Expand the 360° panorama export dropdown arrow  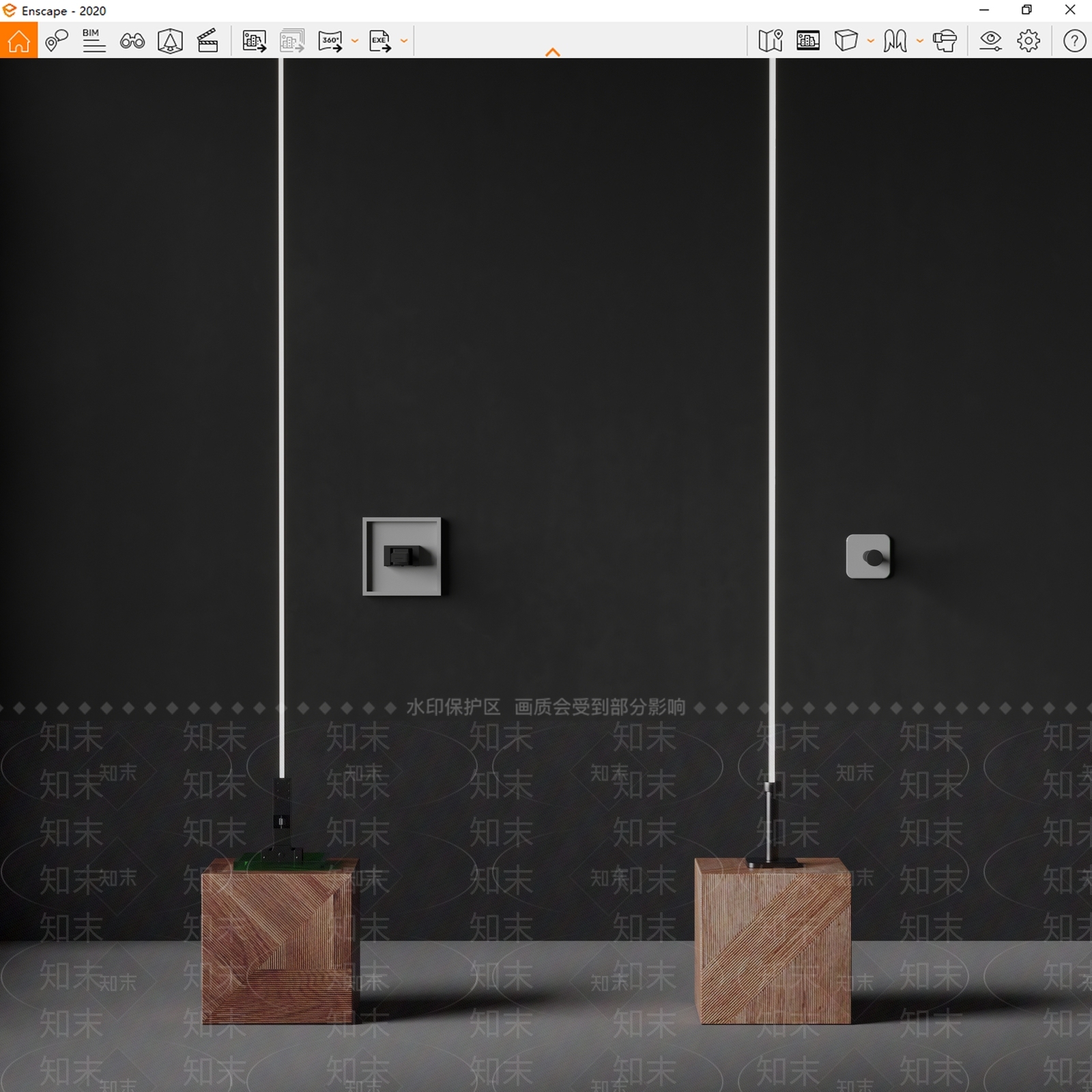(x=355, y=41)
